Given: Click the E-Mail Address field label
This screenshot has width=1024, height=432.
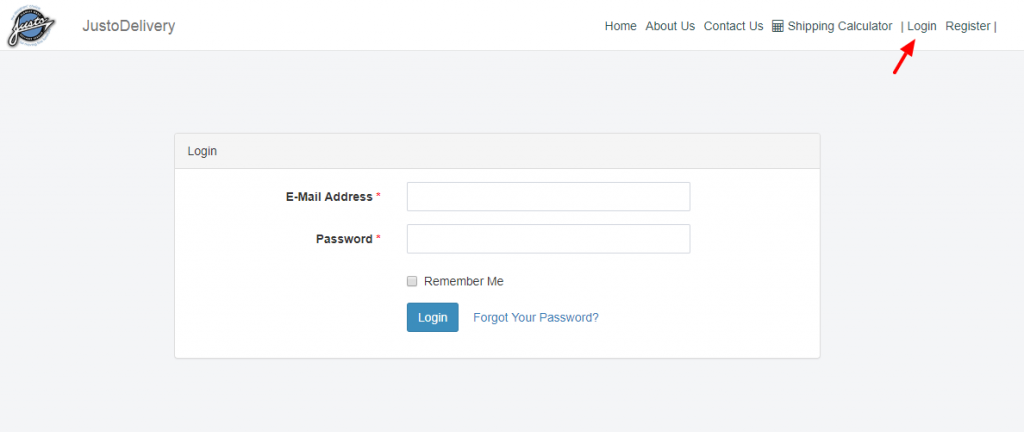Looking at the screenshot, I should (329, 196).
